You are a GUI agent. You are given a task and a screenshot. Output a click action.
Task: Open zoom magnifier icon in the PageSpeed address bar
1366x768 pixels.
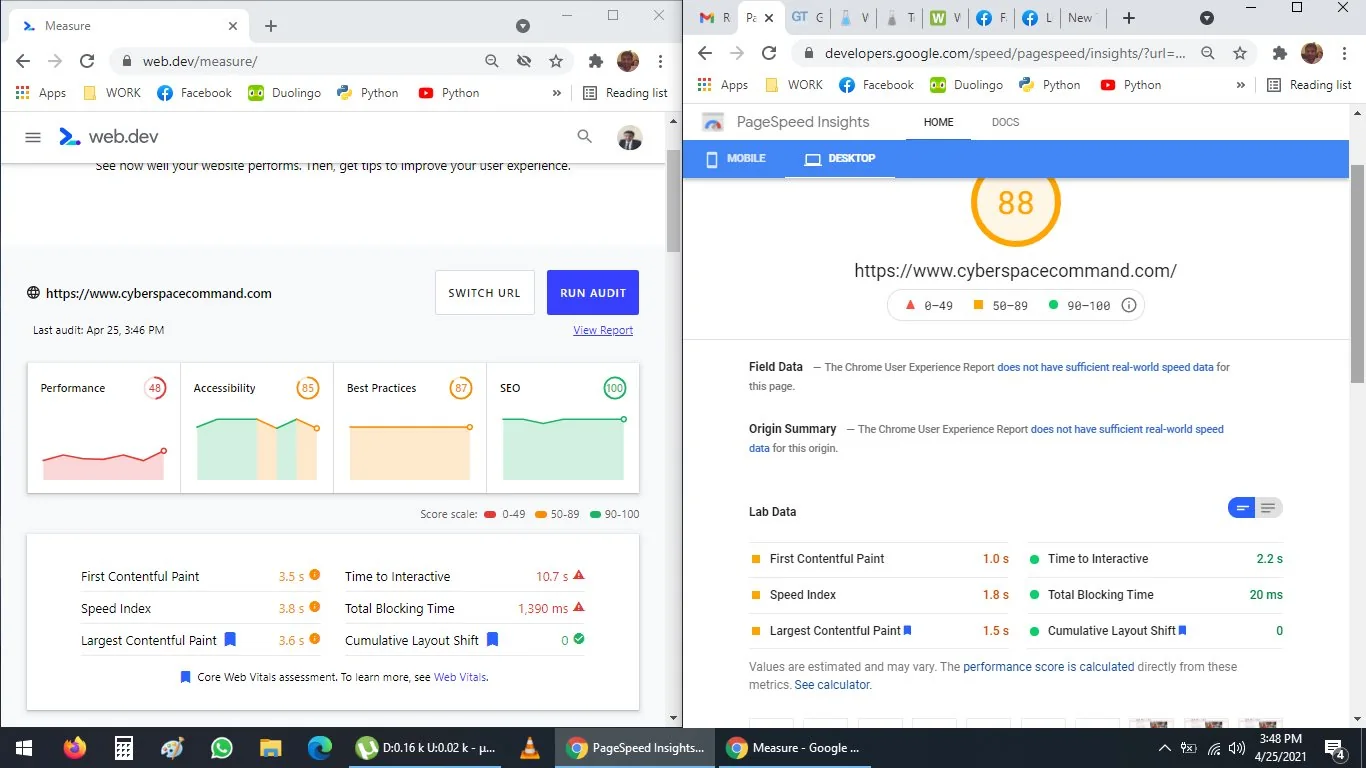click(x=1208, y=53)
